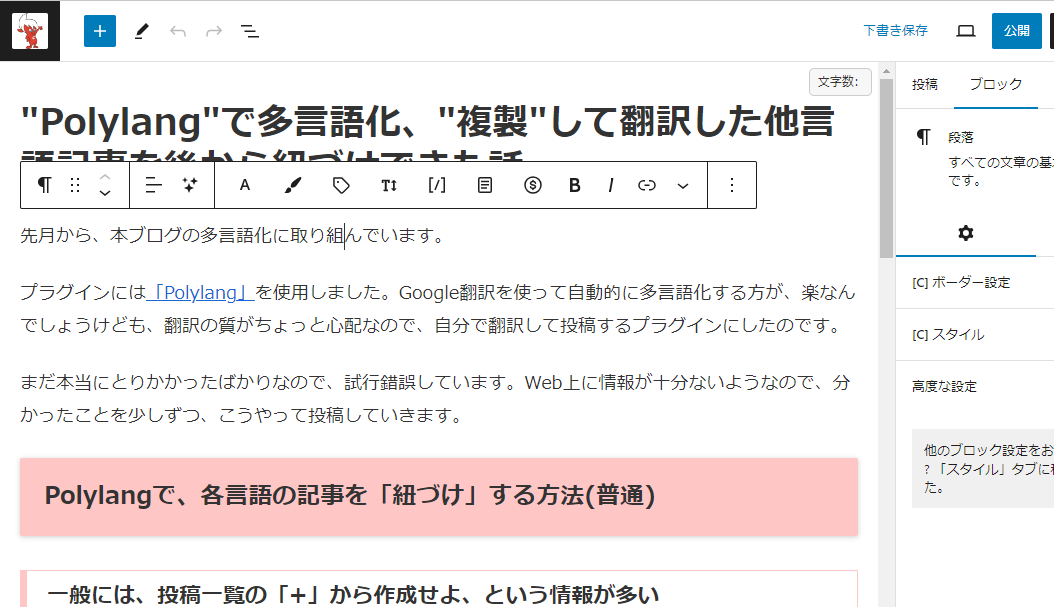Click the tag icon in the block toolbar
Image resolution: width=1054 pixels, height=607 pixels.
341,185
